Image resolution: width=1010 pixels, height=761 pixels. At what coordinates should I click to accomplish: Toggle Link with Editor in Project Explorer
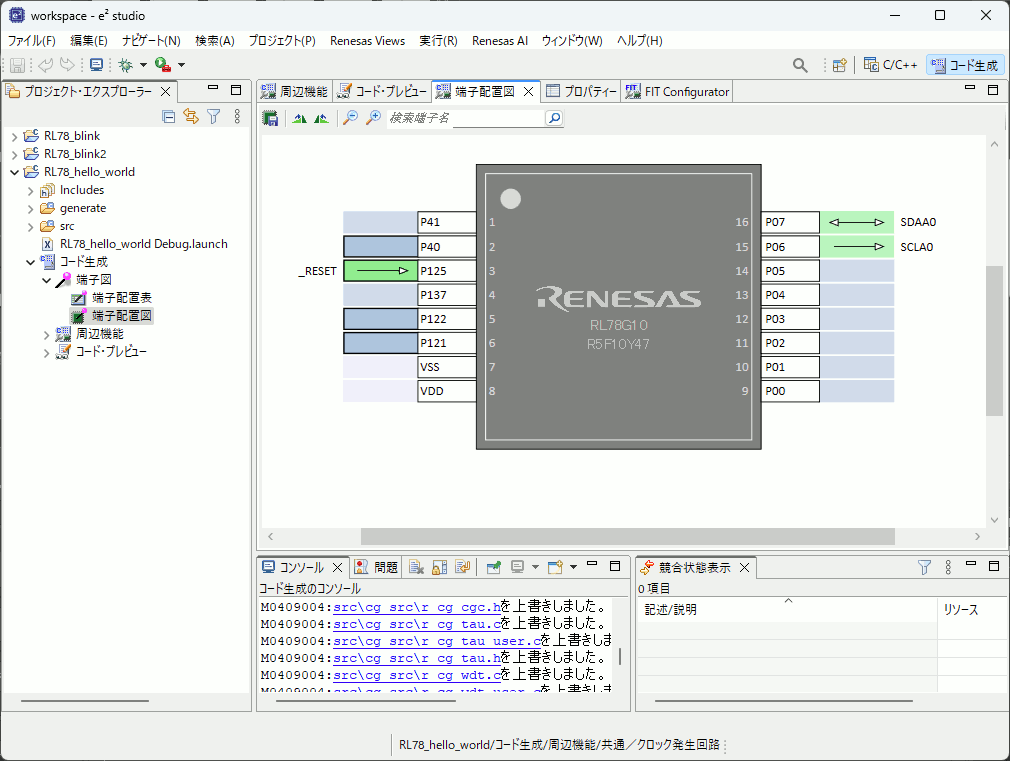pos(191,117)
